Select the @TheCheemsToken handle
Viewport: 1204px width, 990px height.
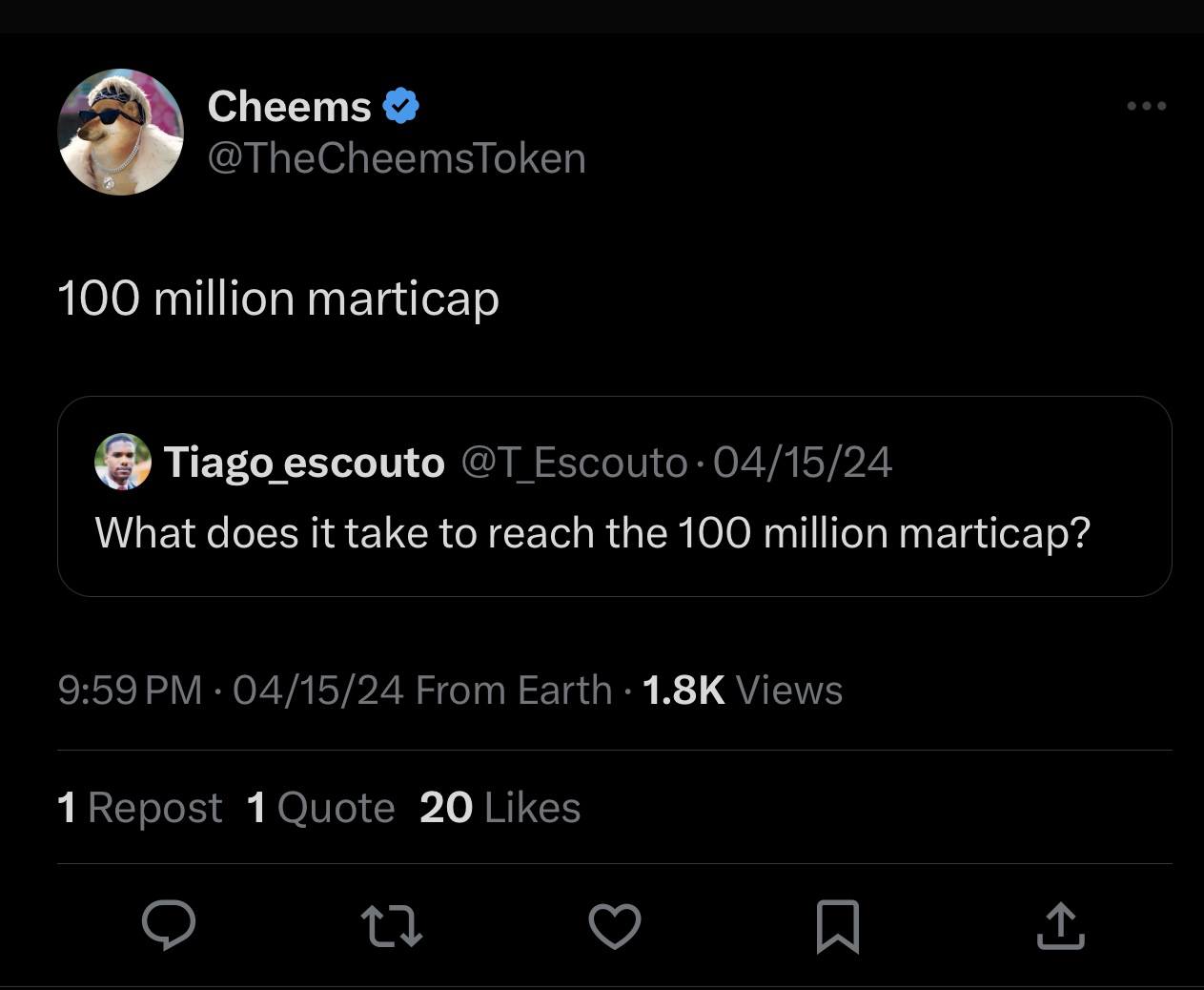click(397, 157)
